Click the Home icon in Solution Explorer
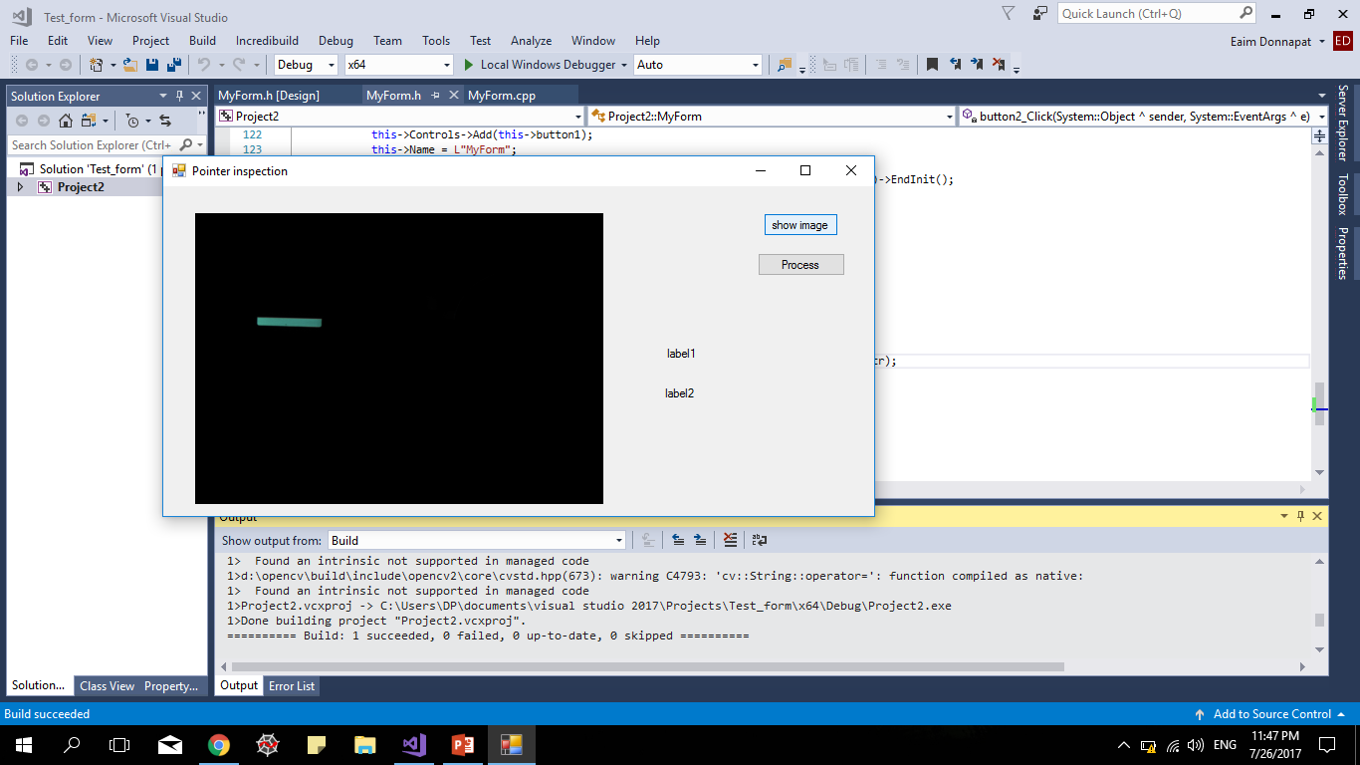 pos(66,121)
